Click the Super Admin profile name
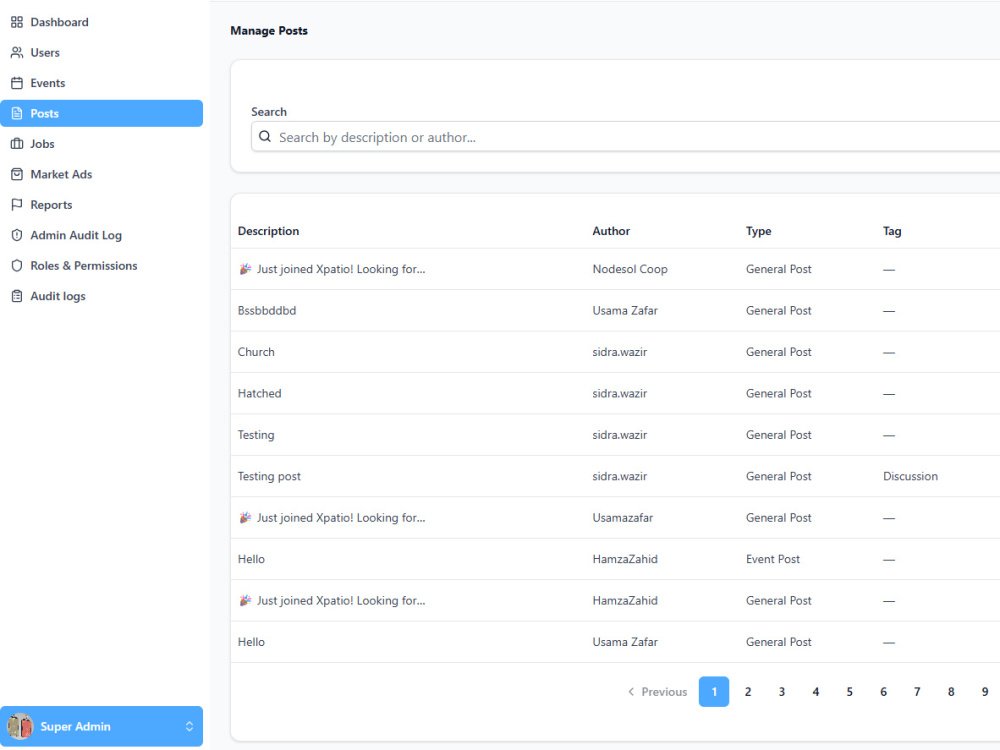 point(75,726)
